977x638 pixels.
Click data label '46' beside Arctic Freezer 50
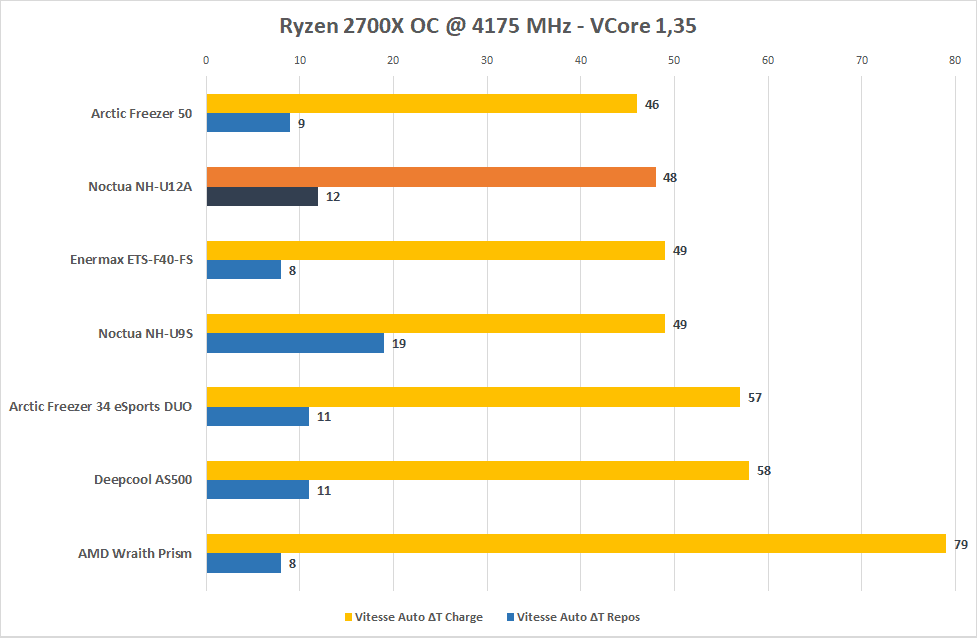pyautogui.click(x=652, y=105)
